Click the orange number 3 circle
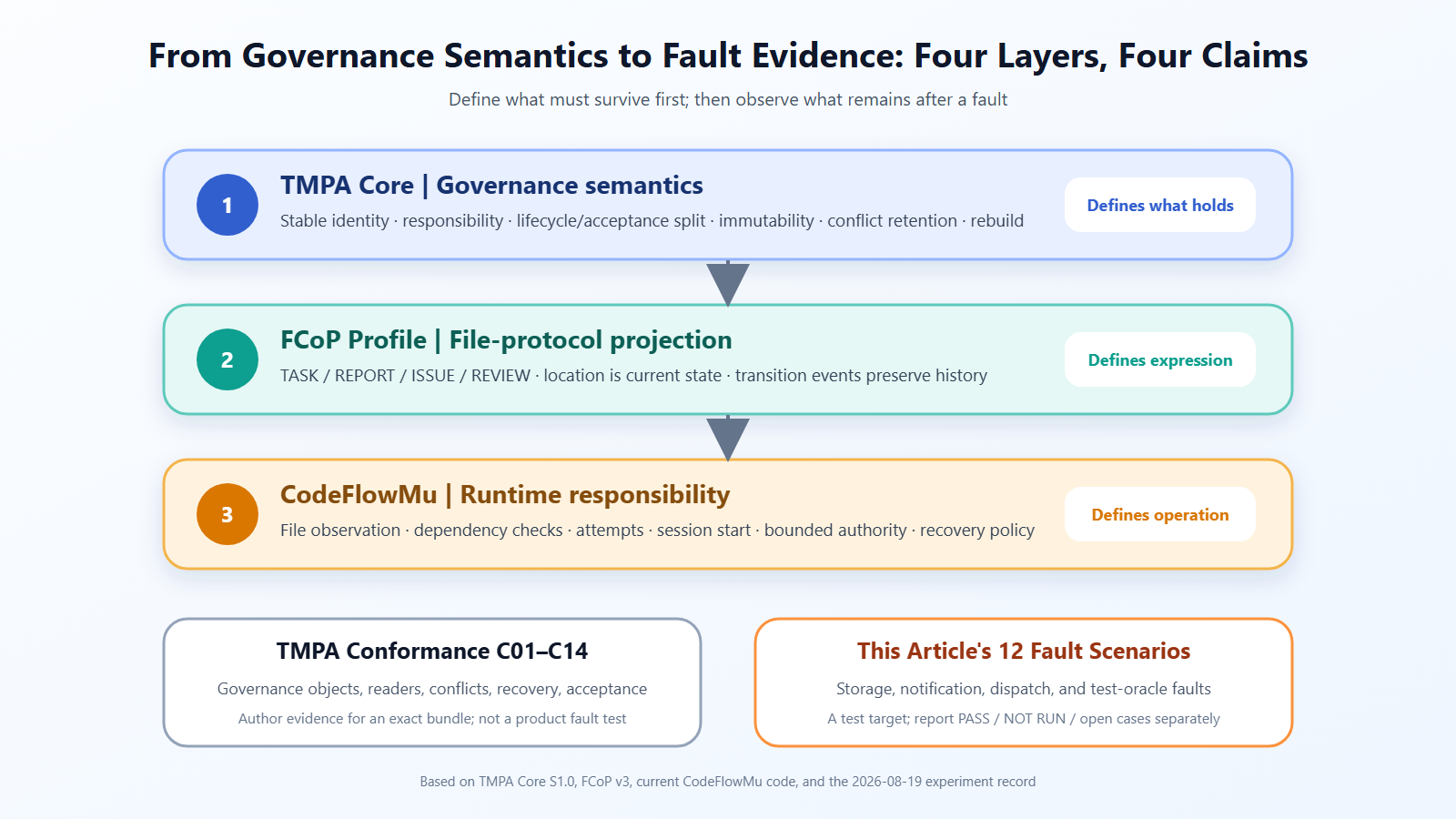This screenshot has height=819, width=1456. click(x=227, y=514)
